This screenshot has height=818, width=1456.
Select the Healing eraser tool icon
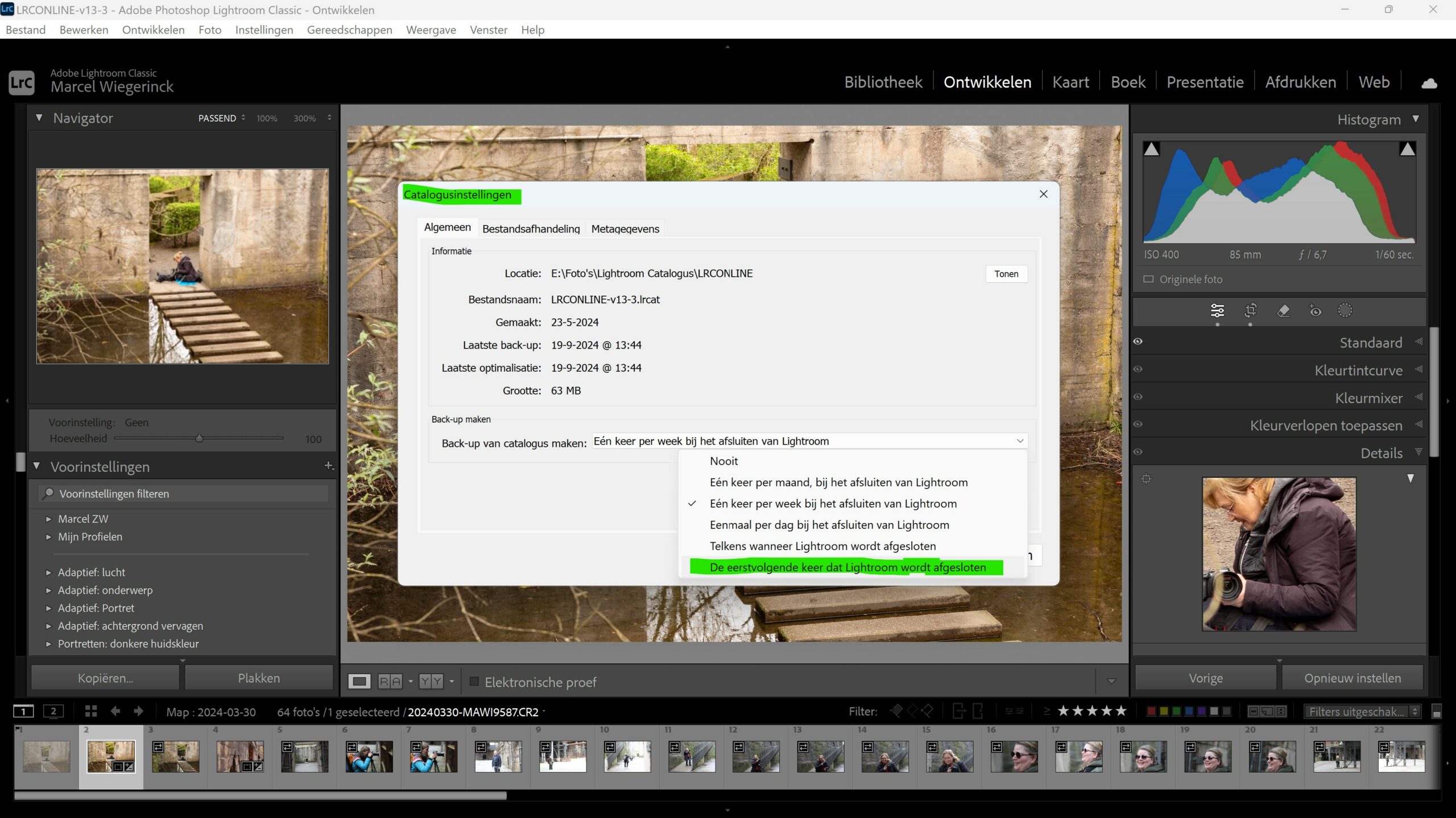click(1283, 310)
